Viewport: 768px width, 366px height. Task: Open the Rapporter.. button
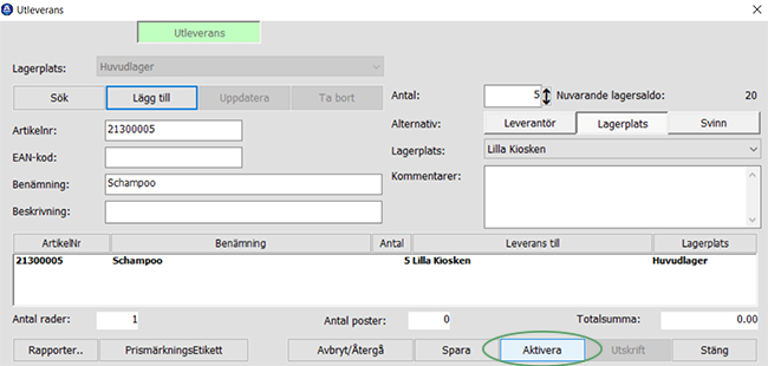[x=55, y=350]
